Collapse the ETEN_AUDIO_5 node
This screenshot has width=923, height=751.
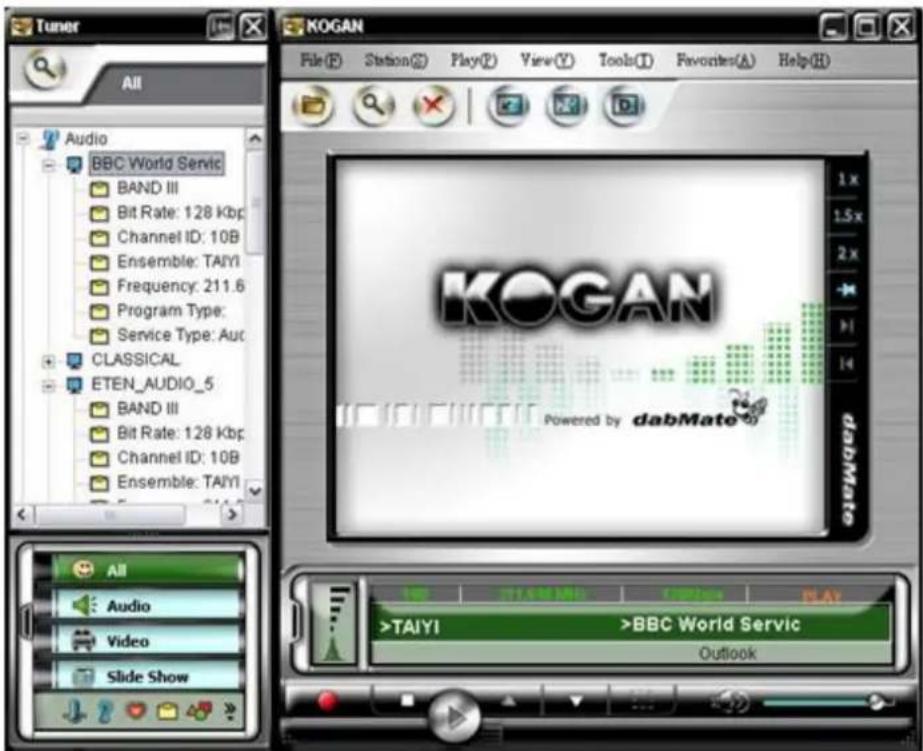pos(49,386)
